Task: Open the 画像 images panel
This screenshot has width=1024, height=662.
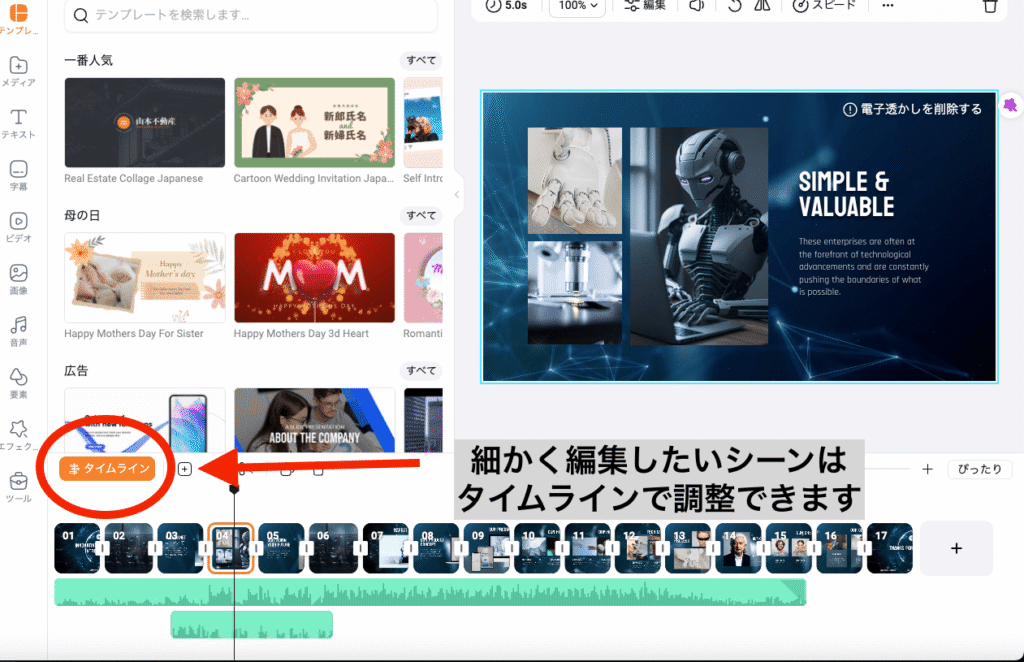Action: 18,279
